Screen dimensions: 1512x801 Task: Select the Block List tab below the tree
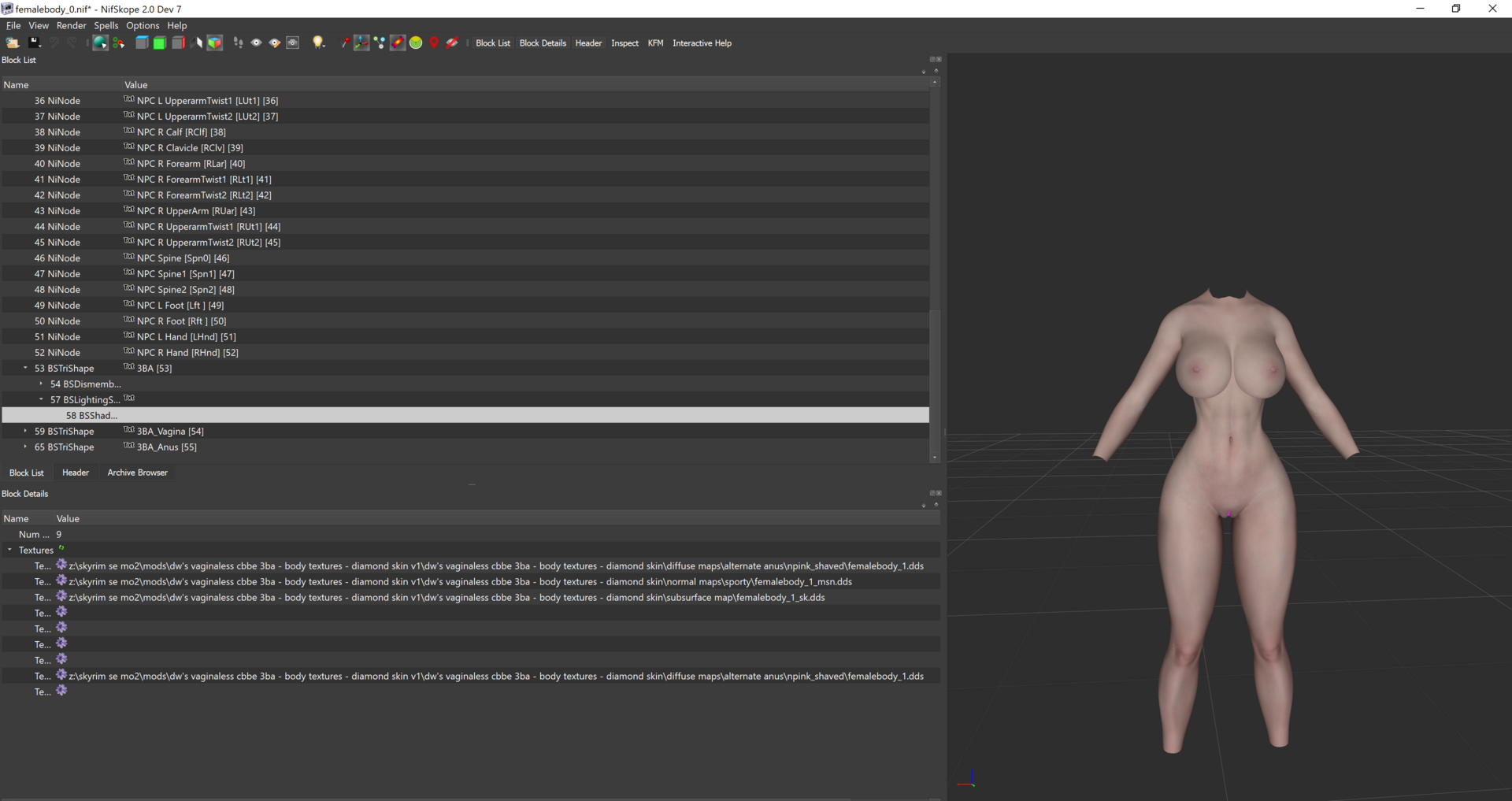[x=27, y=473]
